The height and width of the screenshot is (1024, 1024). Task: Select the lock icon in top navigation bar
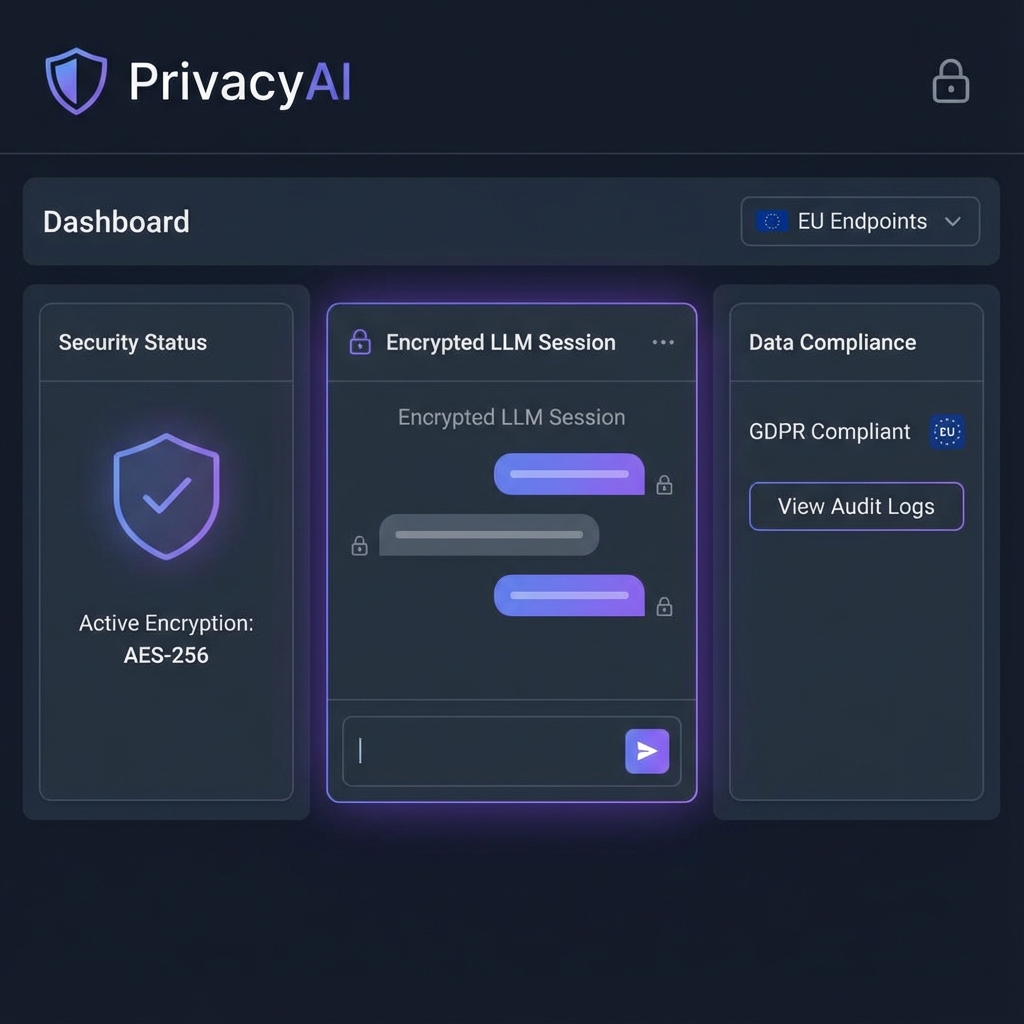(x=949, y=81)
